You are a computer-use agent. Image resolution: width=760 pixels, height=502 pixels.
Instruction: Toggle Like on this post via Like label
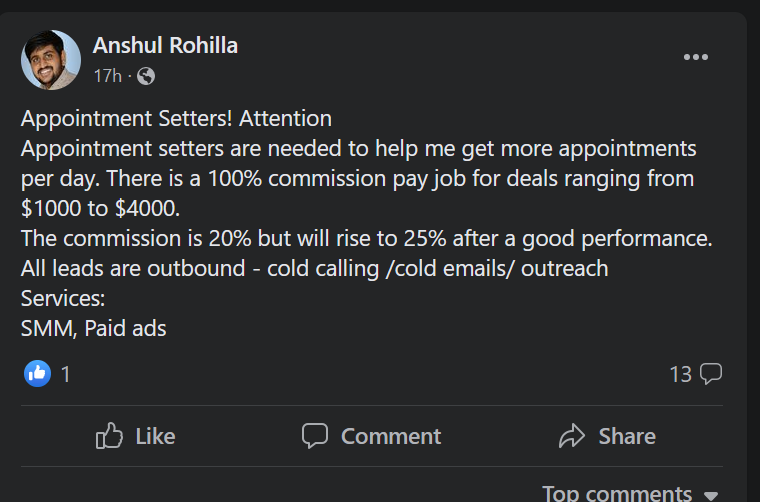click(154, 436)
